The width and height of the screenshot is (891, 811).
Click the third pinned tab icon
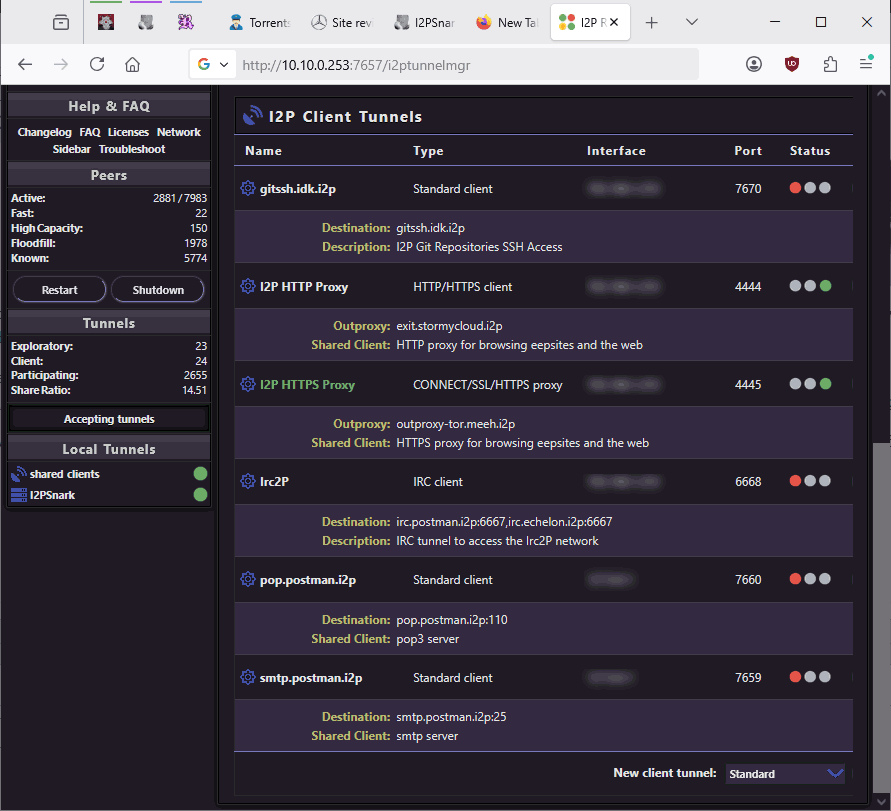[185, 22]
